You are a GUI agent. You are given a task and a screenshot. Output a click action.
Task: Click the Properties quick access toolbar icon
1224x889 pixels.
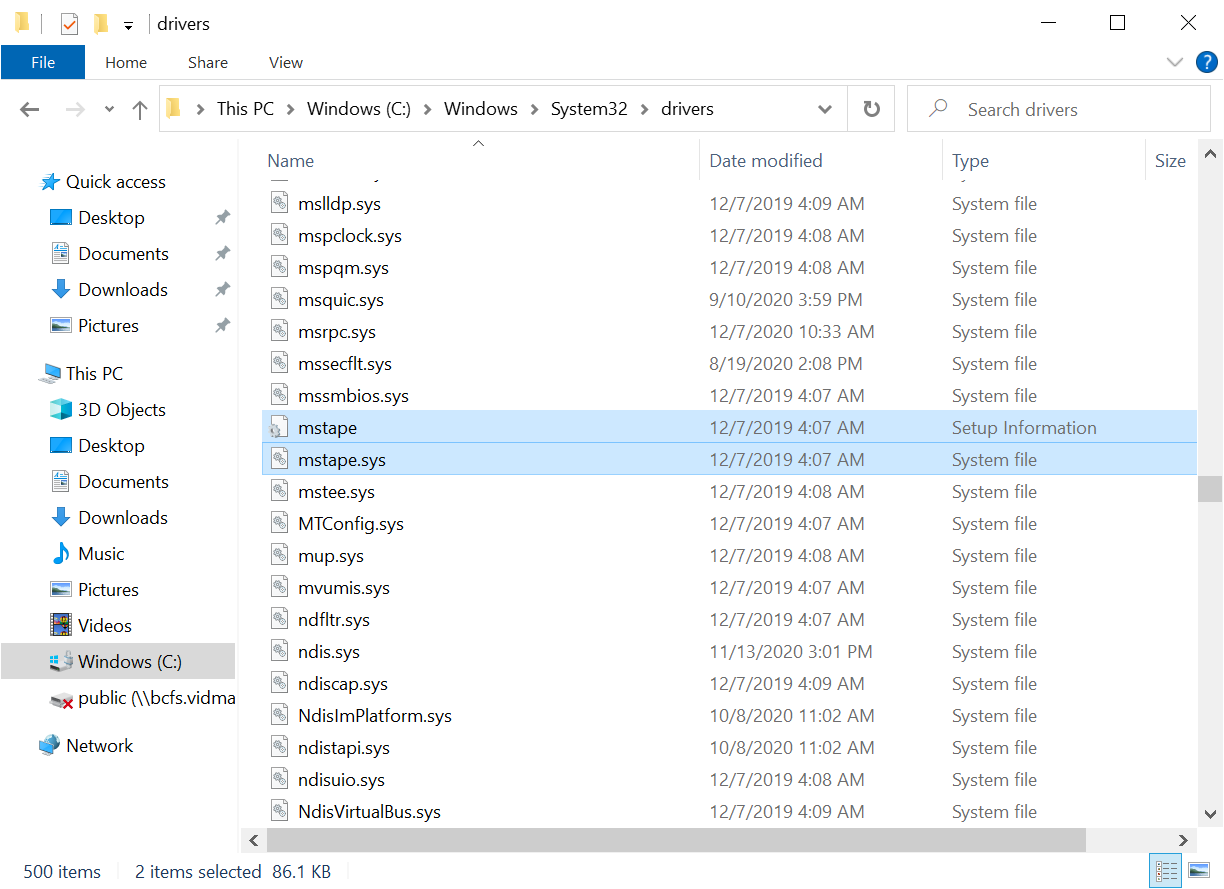click(x=69, y=23)
